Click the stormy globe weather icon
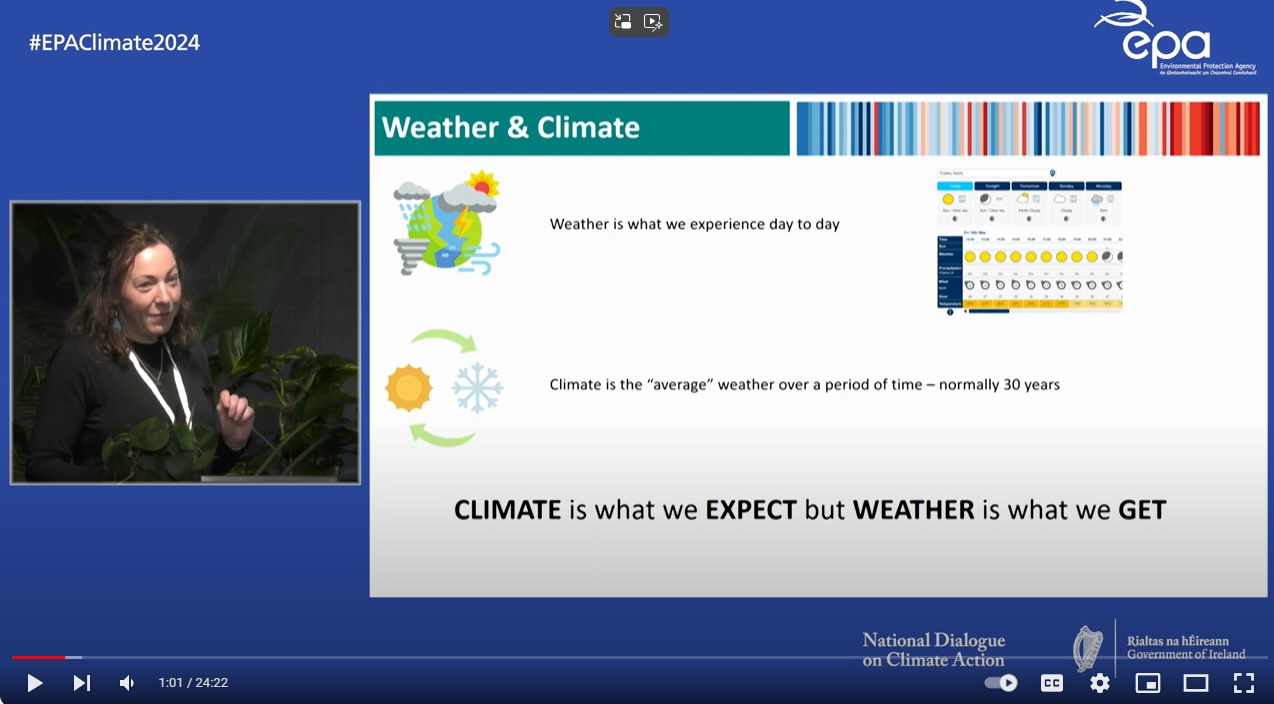The height and width of the screenshot is (704, 1274). point(446,223)
